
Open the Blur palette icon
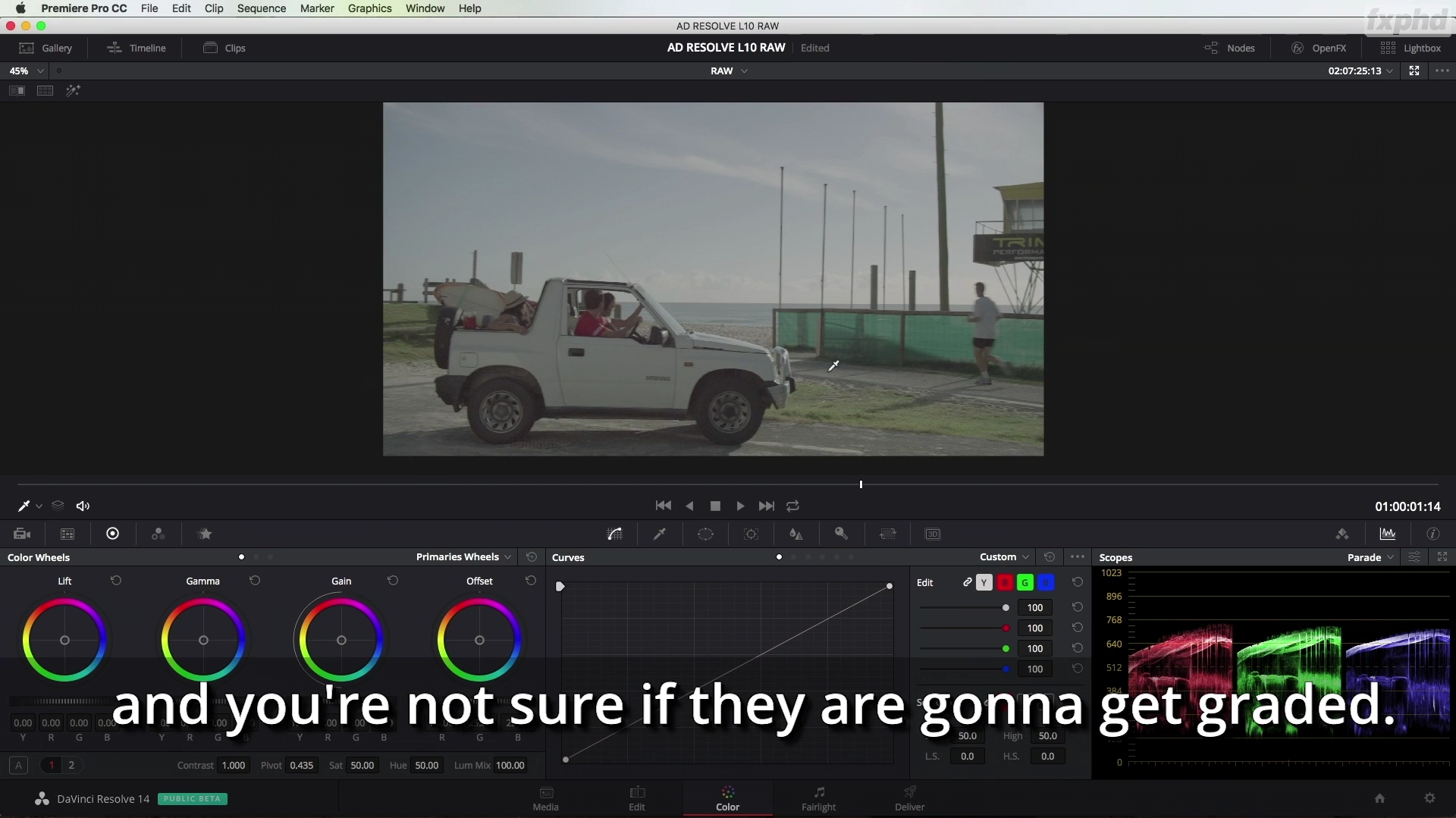coord(796,534)
